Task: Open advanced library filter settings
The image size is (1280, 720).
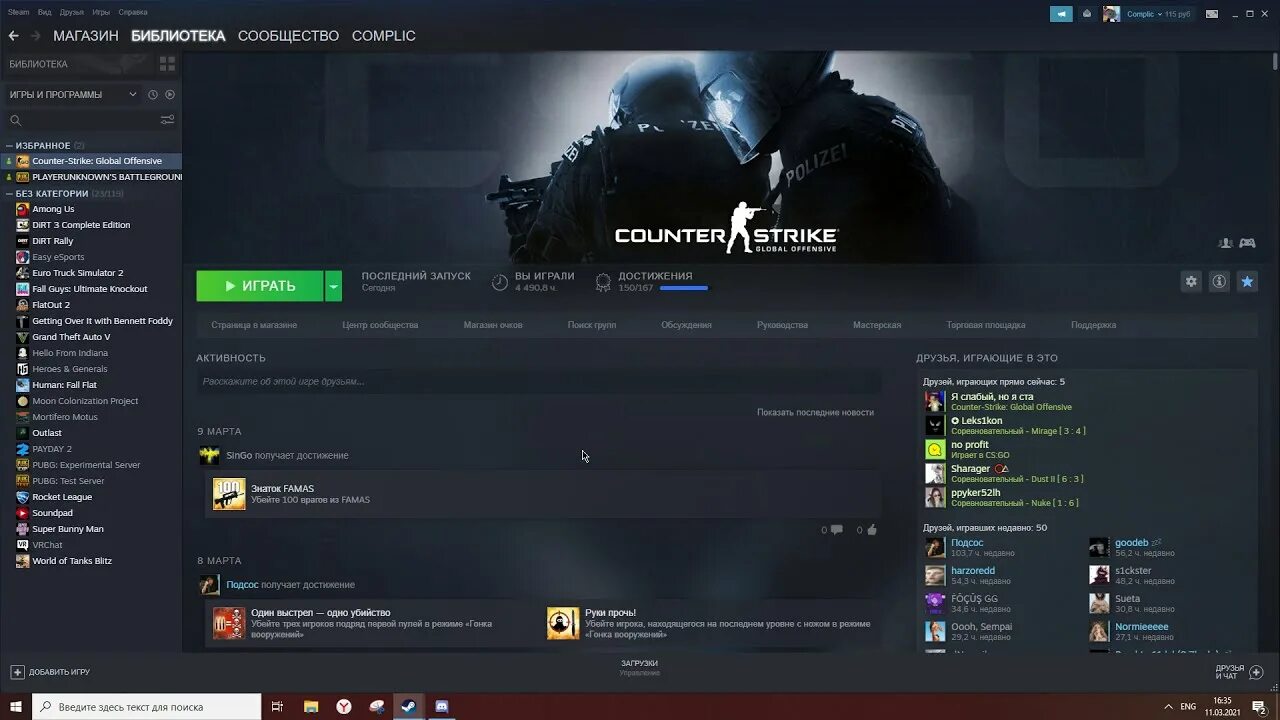Action: coord(167,120)
